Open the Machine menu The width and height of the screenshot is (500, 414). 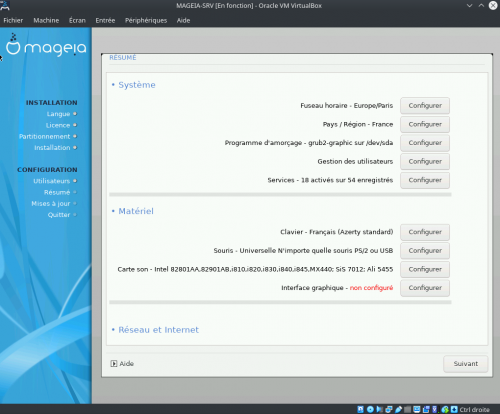point(46,20)
